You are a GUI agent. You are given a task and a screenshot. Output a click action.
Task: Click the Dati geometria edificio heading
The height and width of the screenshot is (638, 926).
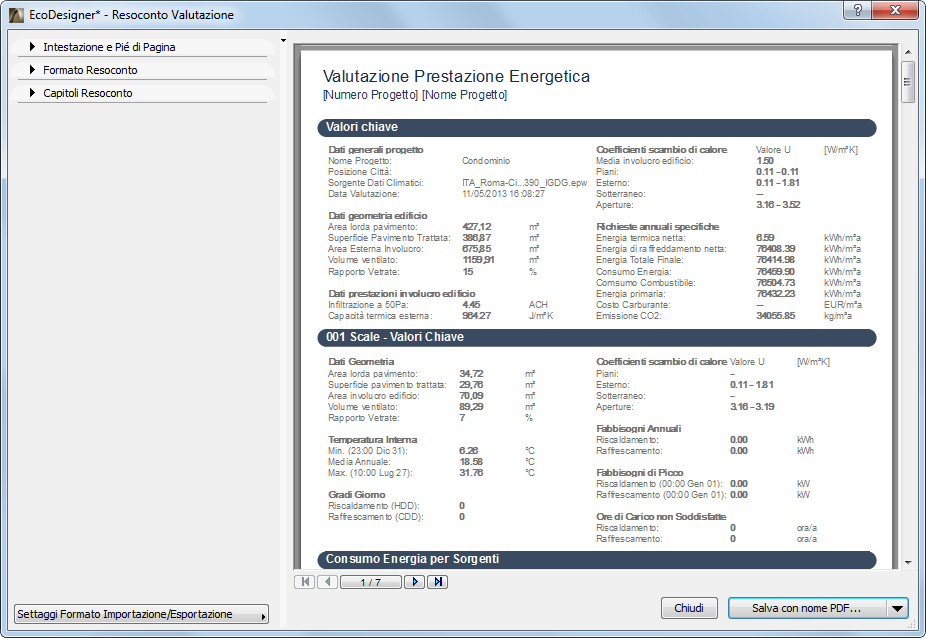pyautogui.click(x=377, y=216)
